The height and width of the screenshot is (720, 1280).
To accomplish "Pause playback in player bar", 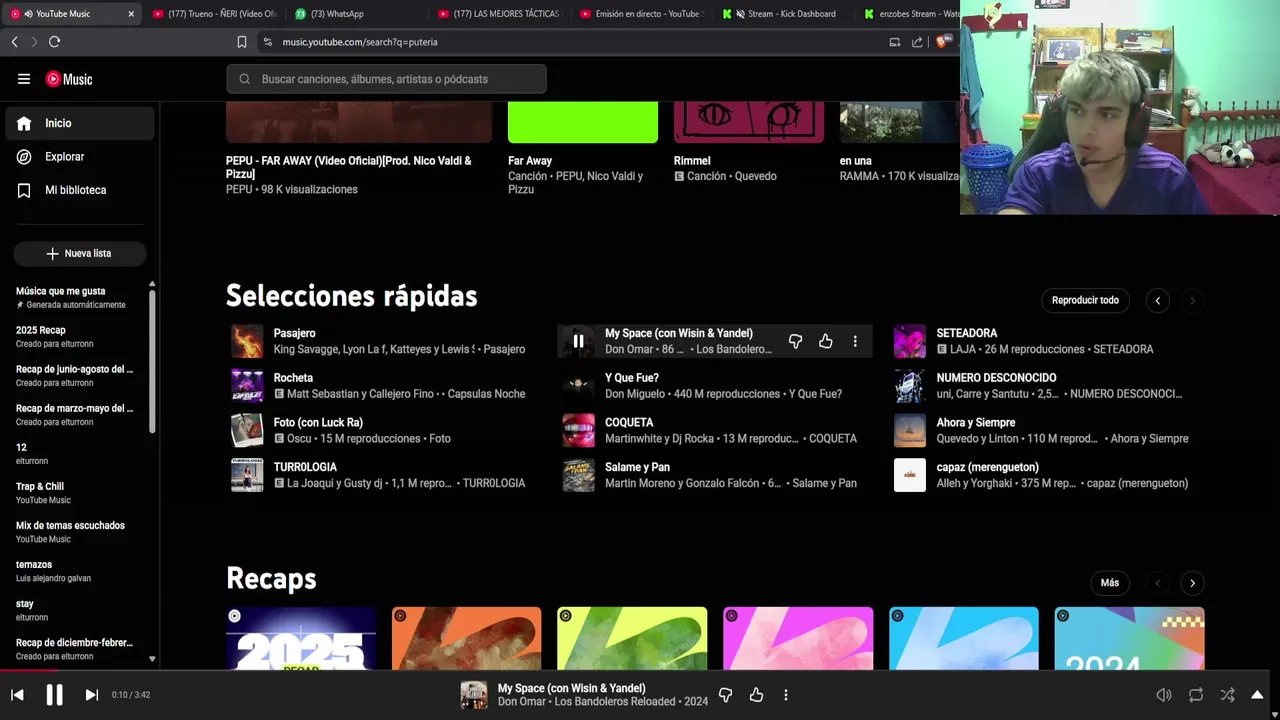I will point(54,695).
